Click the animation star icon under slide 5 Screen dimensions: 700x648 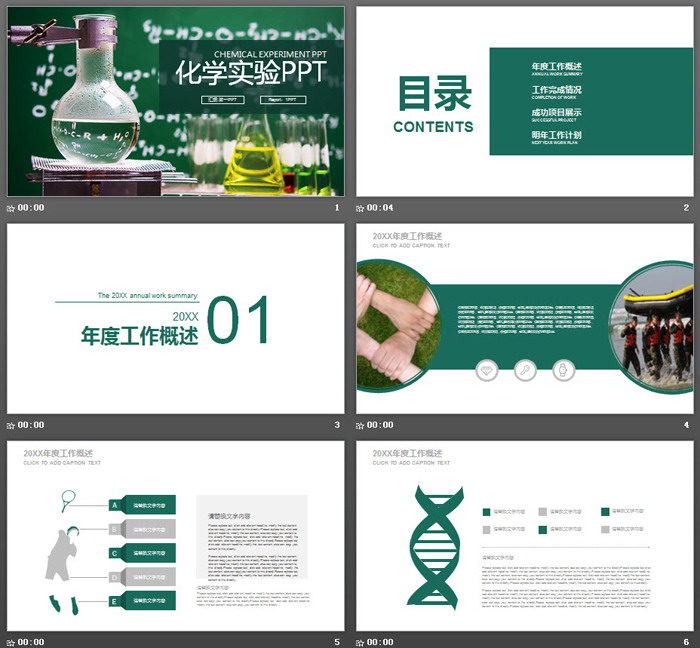(11, 643)
